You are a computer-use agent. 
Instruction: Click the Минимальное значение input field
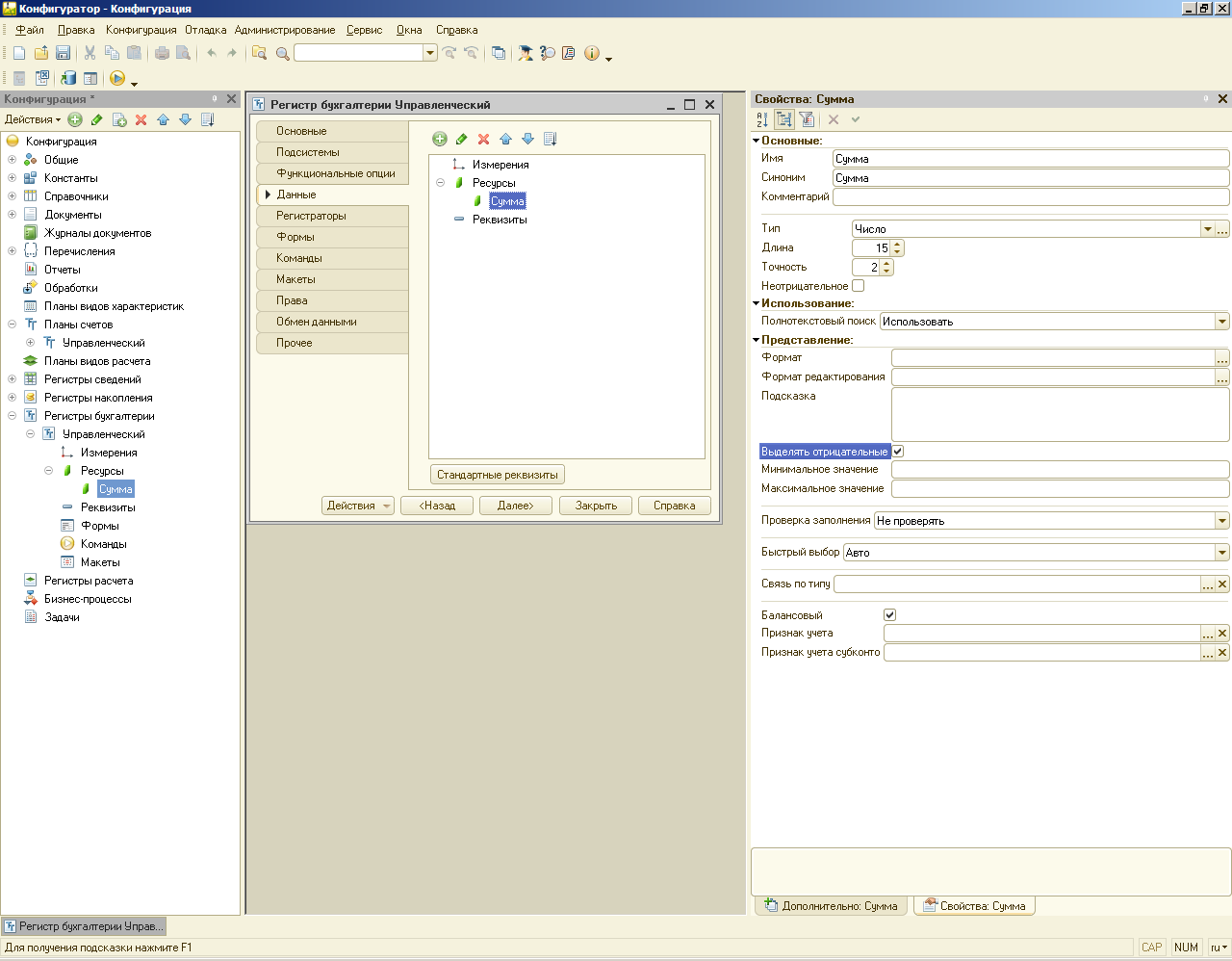(x=1059, y=470)
